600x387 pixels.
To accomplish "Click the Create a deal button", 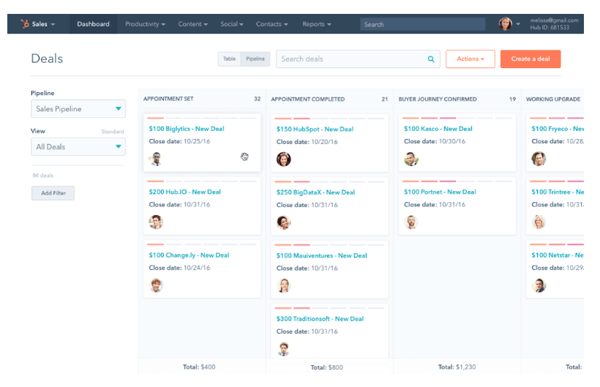I will [530, 59].
